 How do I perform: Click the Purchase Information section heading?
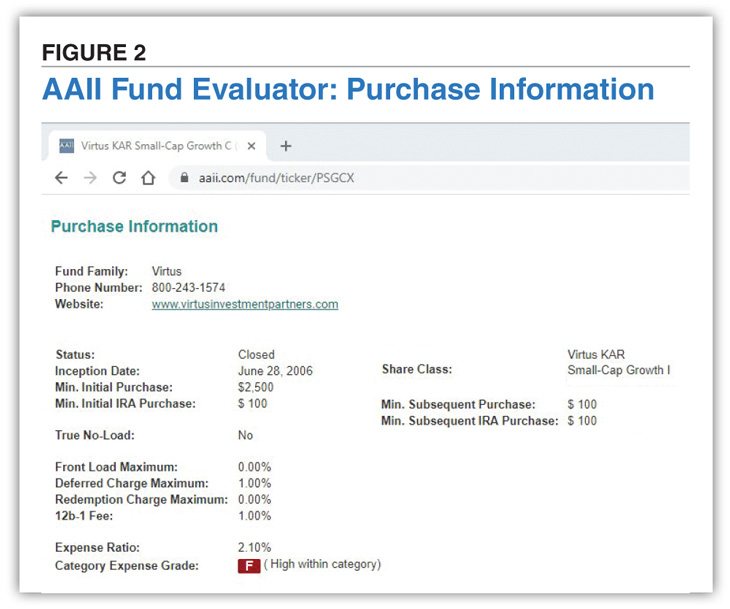pos(134,226)
